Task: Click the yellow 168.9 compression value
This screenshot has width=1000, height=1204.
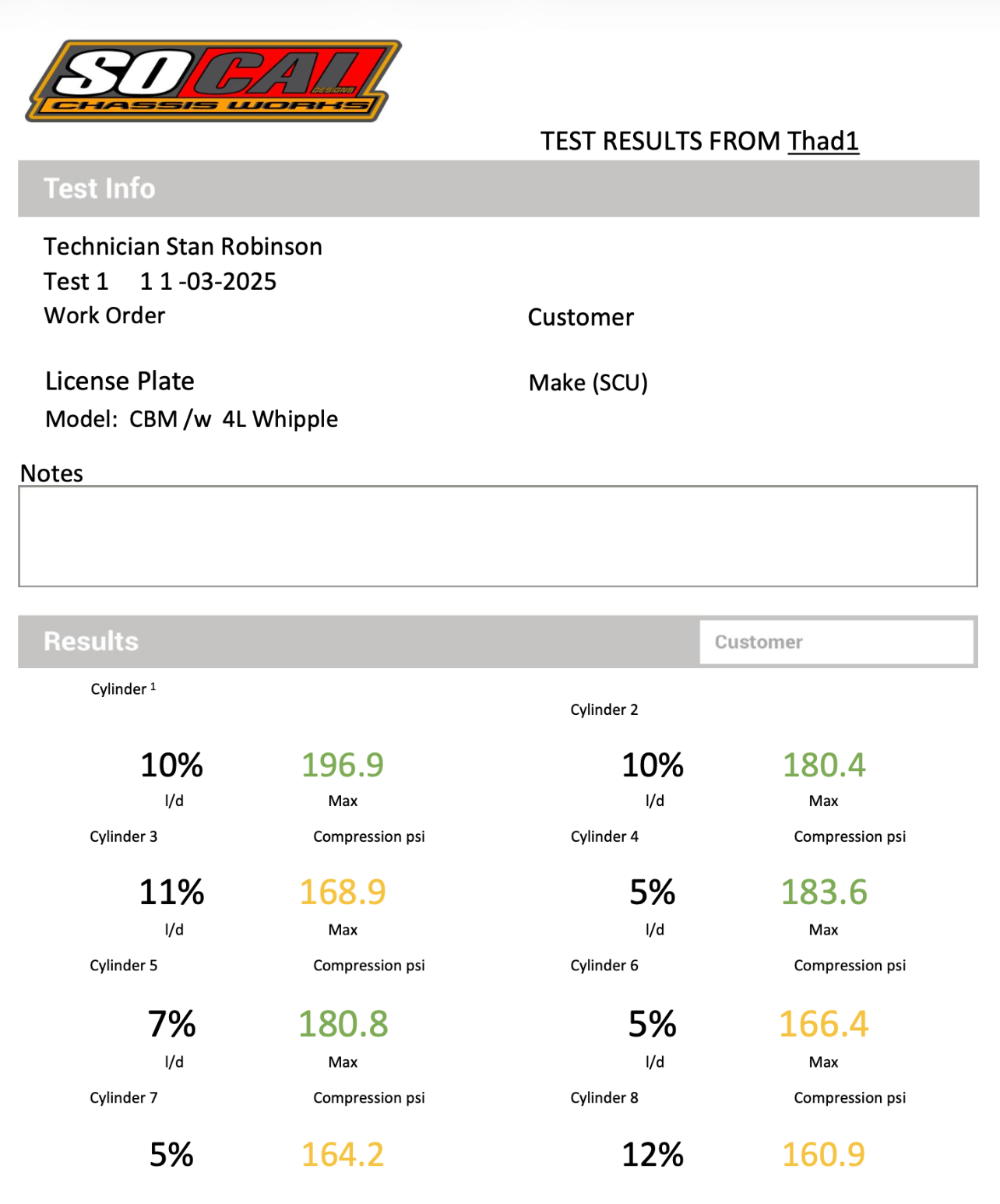Action: [343, 892]
